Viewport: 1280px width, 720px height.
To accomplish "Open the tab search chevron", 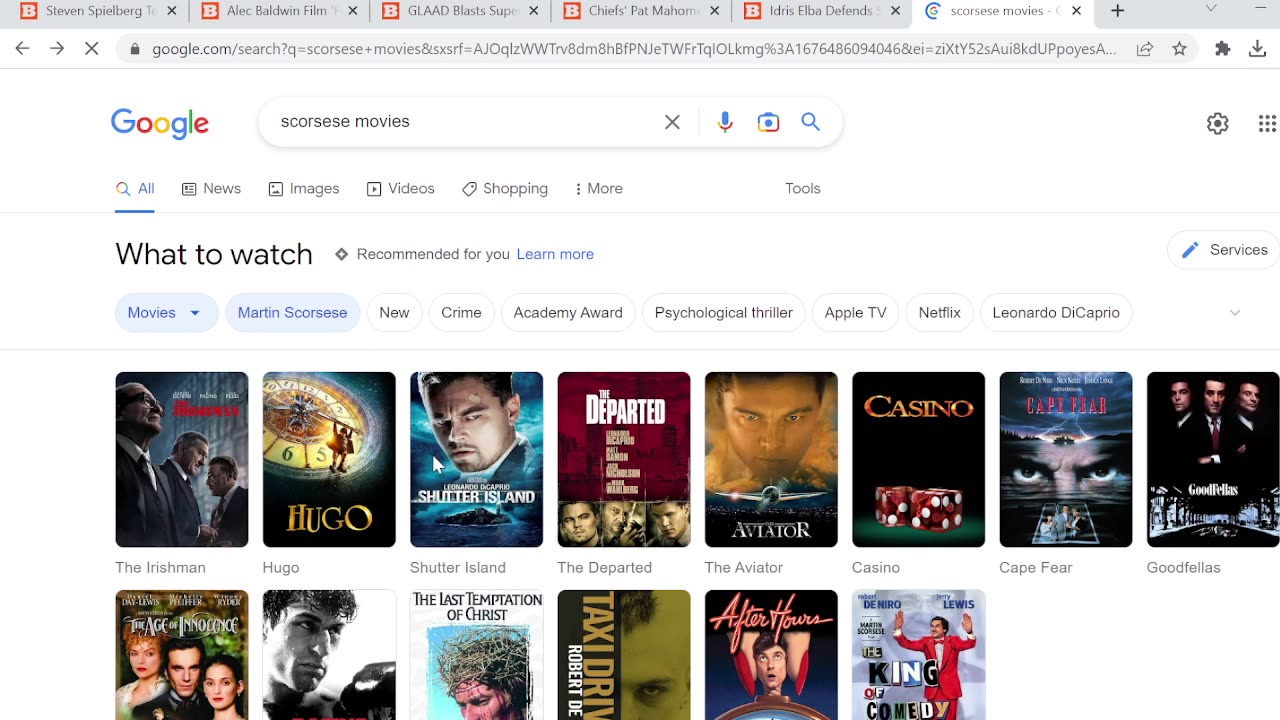I will point(1211,9).
